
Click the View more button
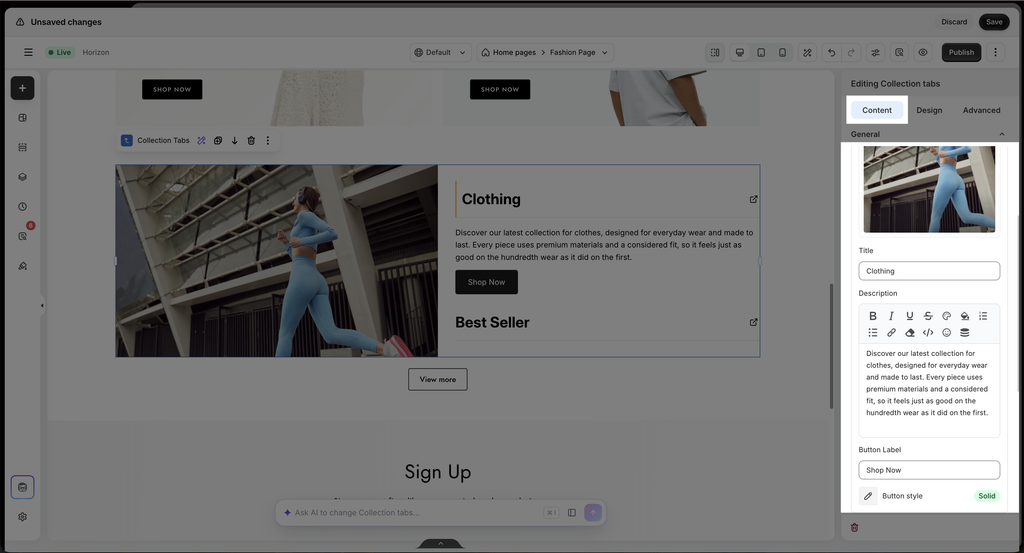(x=438, y=379)
